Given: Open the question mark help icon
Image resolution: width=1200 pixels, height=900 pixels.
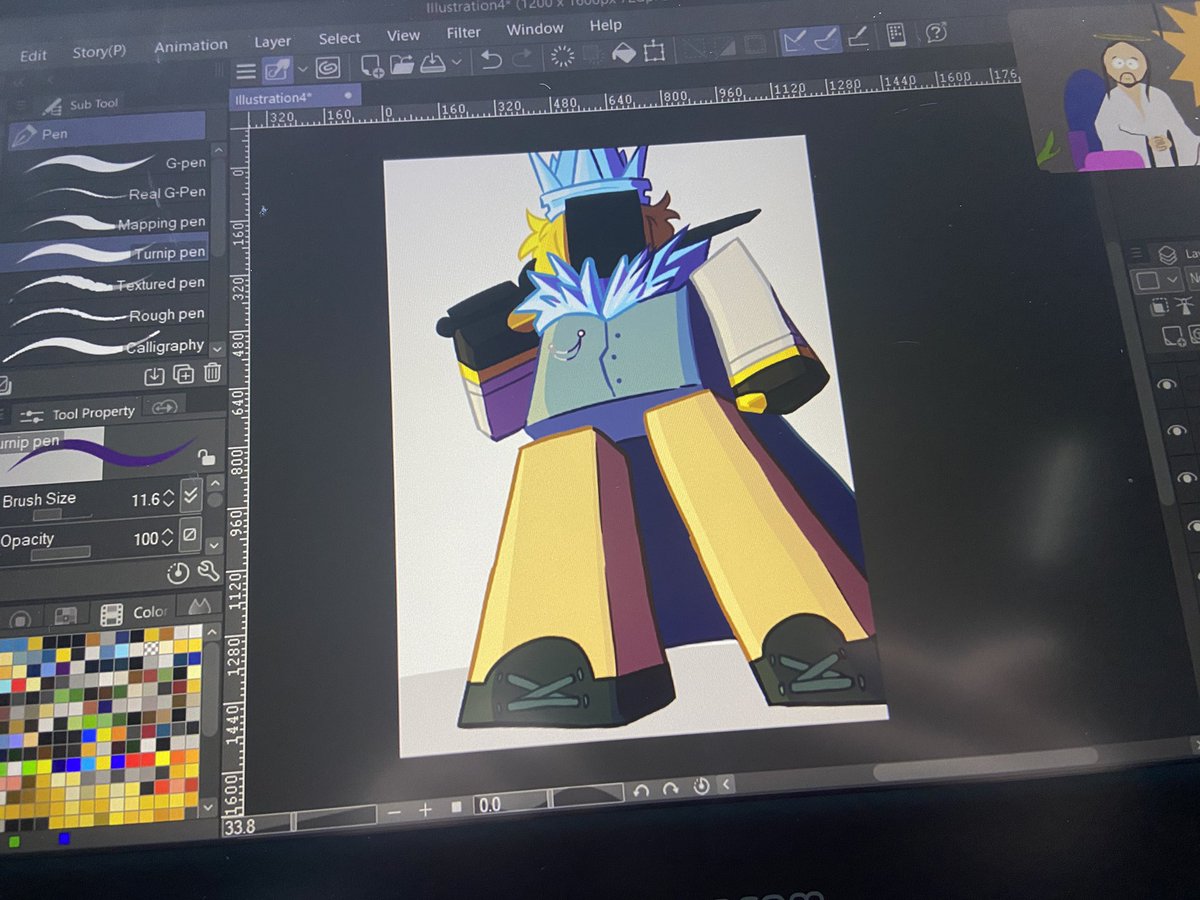Looking at the screenshot, I should click(x=936, y=33).
